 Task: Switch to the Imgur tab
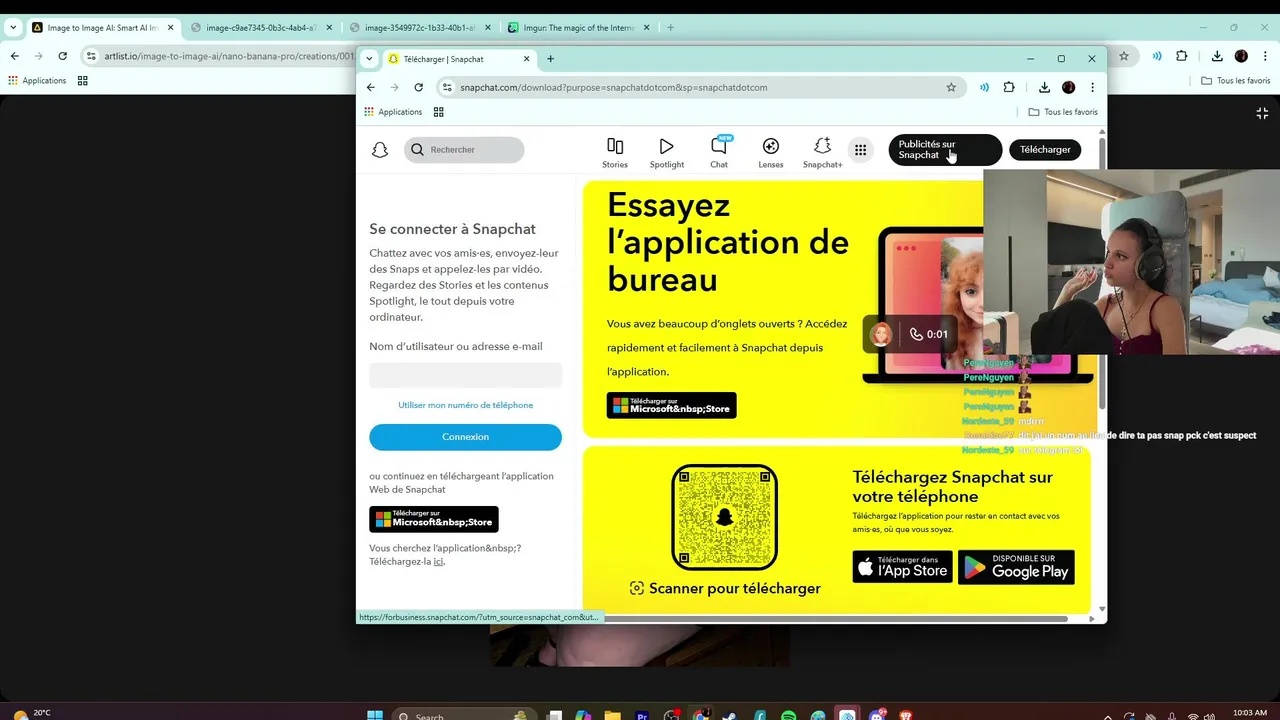click(x=580, y=28)
